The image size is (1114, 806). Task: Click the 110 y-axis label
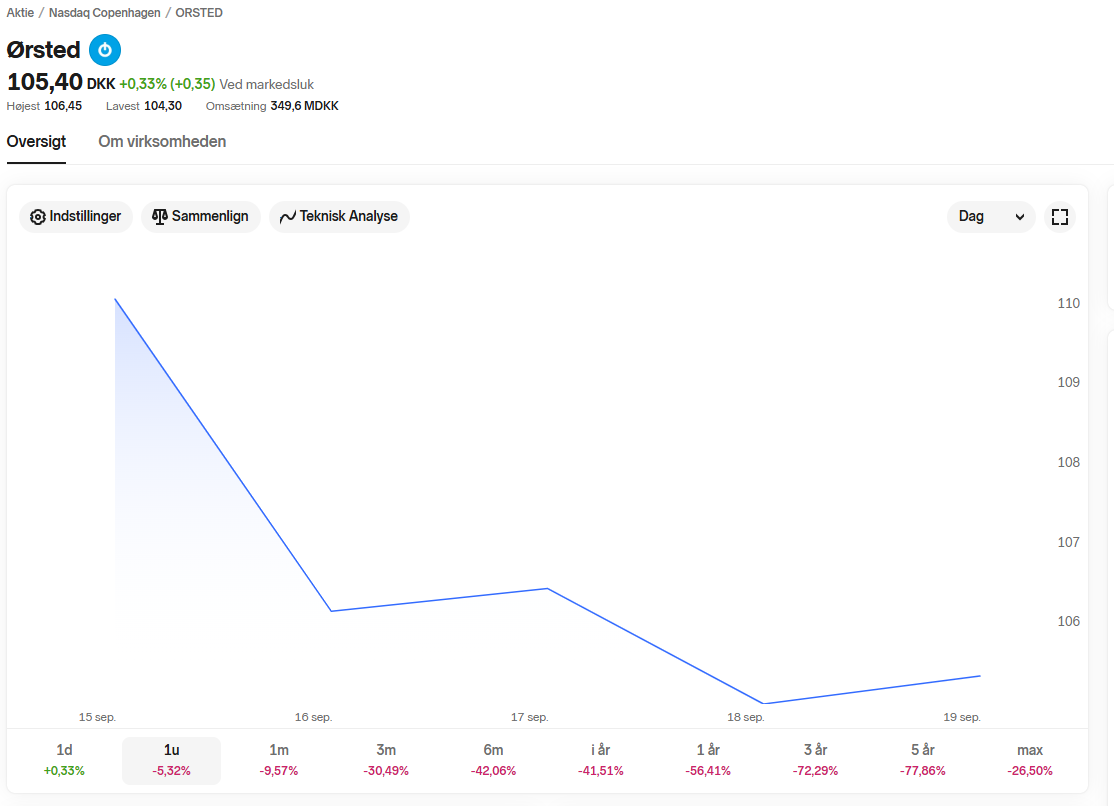pyautogui.click(x=1069, y=303)
